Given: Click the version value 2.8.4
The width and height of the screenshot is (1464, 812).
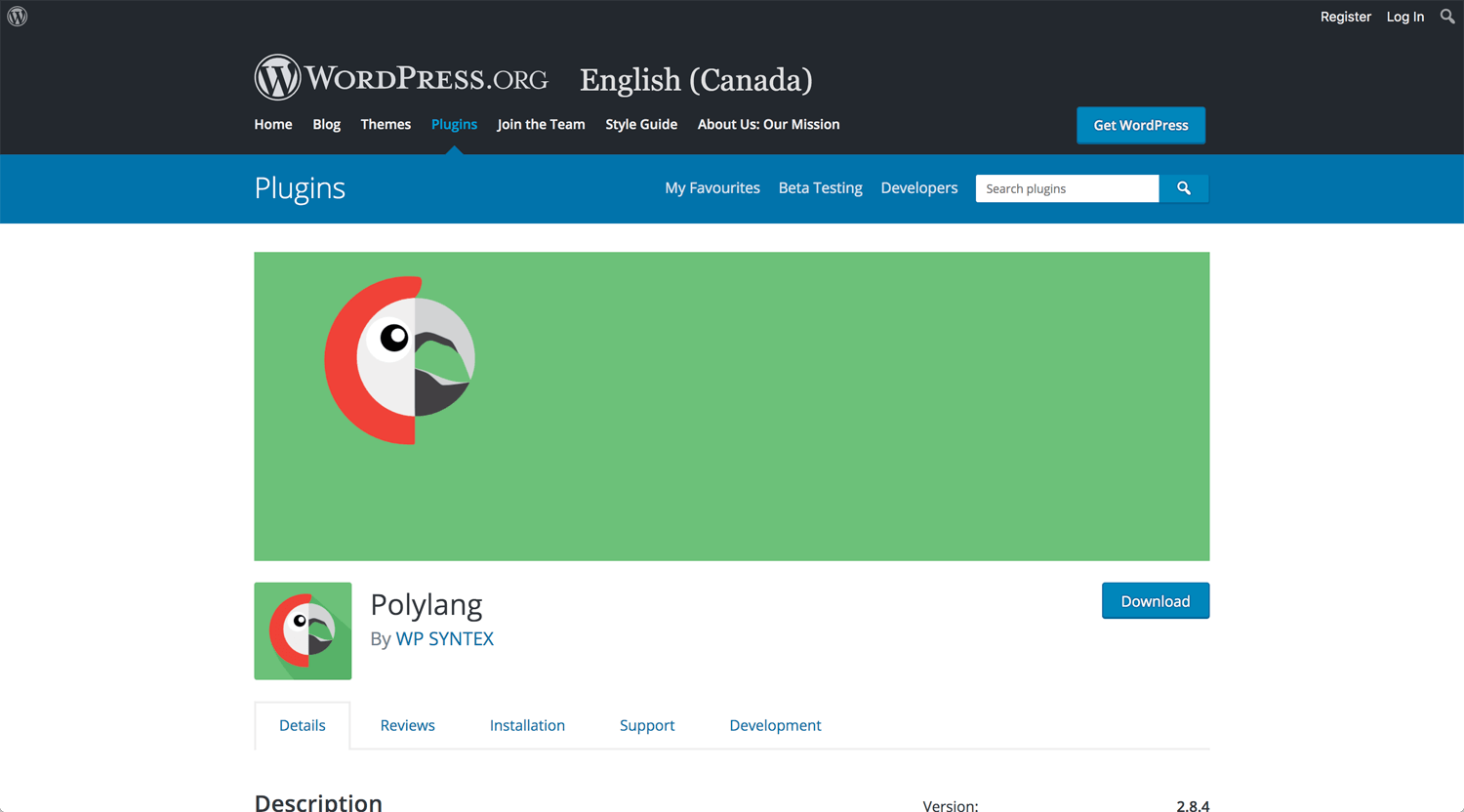Looking at the screenshot, I should tap(1193, 805).
